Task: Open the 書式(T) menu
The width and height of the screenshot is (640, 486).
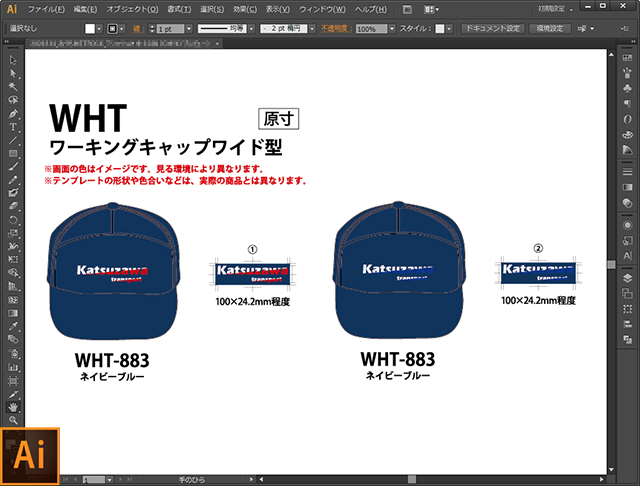Action: point(179,9)
